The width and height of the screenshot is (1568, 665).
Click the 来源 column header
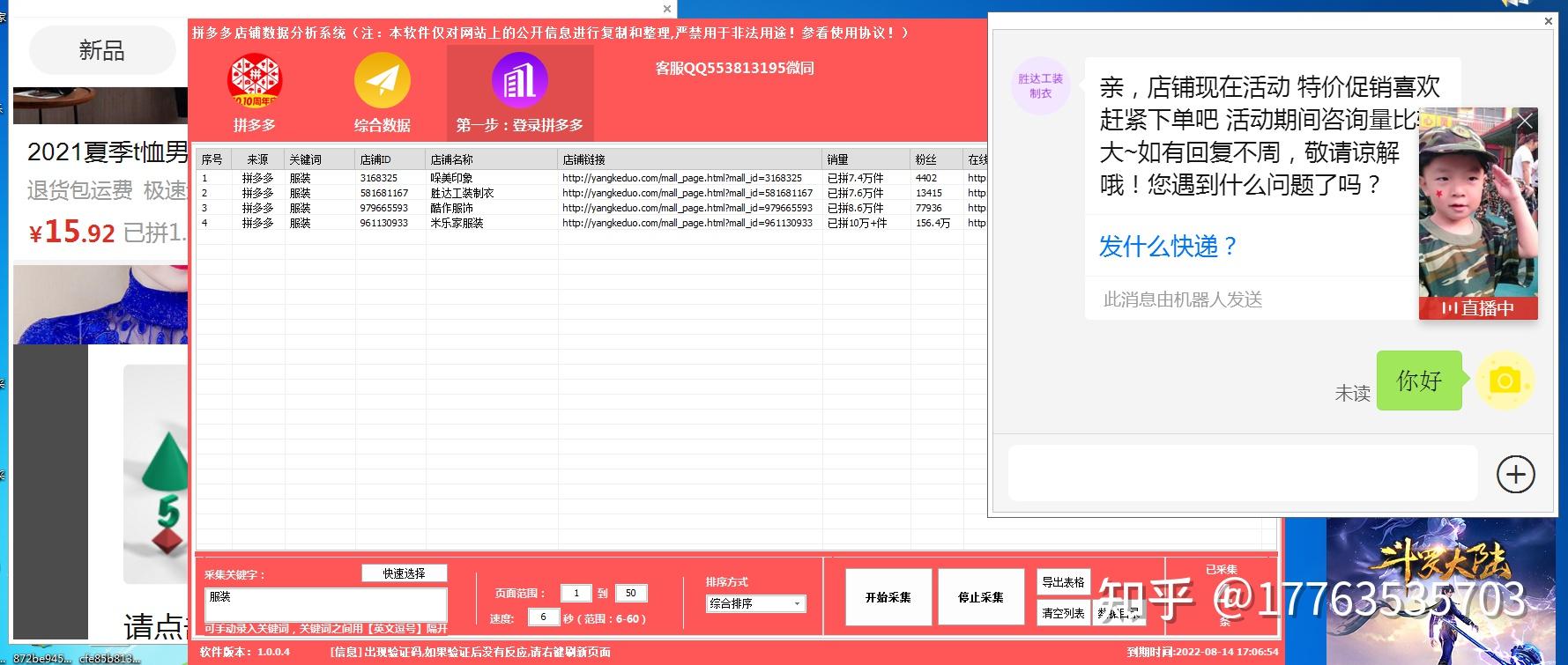click(258, 159)
